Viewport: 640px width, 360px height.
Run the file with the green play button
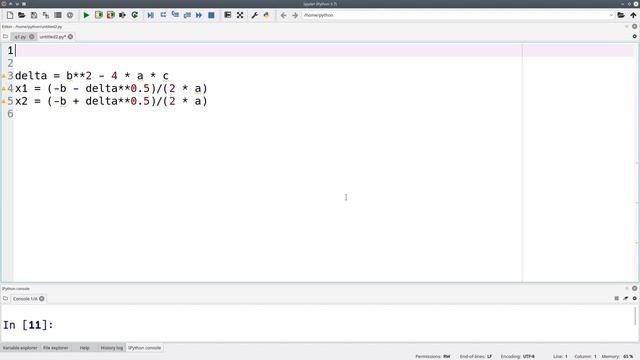point(86,15)
